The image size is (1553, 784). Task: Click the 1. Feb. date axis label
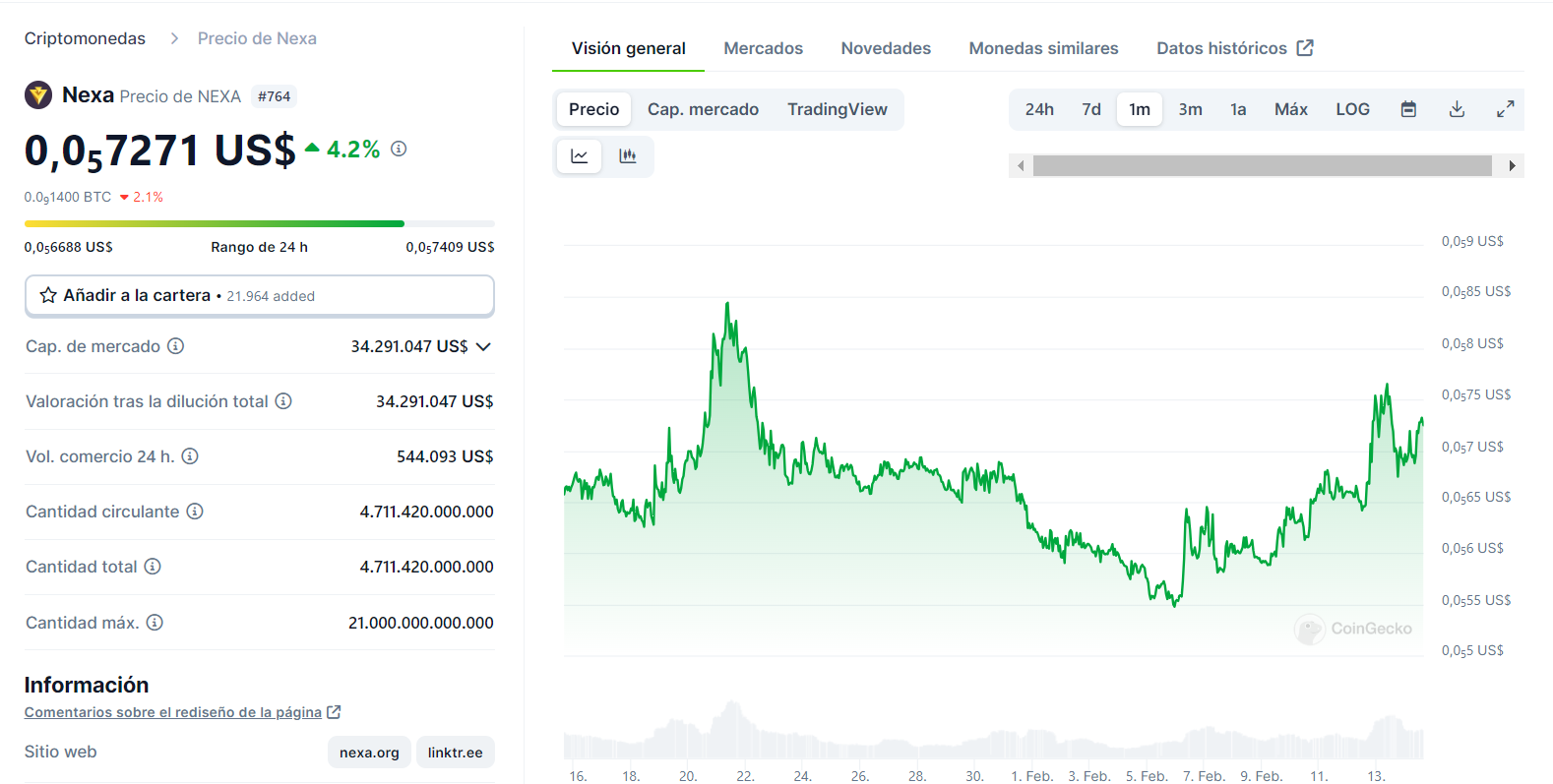(x=1032, y=776)
